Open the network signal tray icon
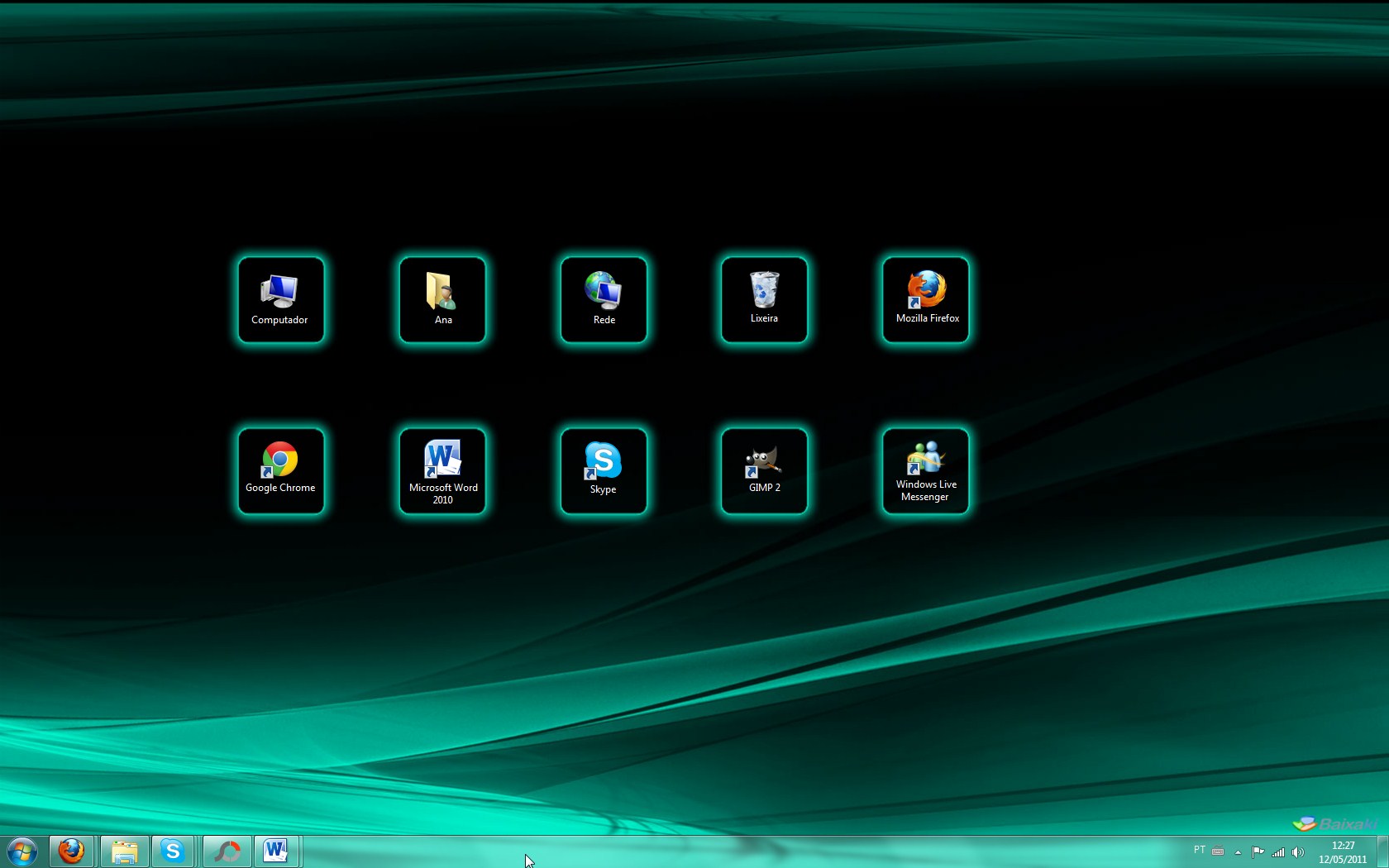 coord(1278,851)
